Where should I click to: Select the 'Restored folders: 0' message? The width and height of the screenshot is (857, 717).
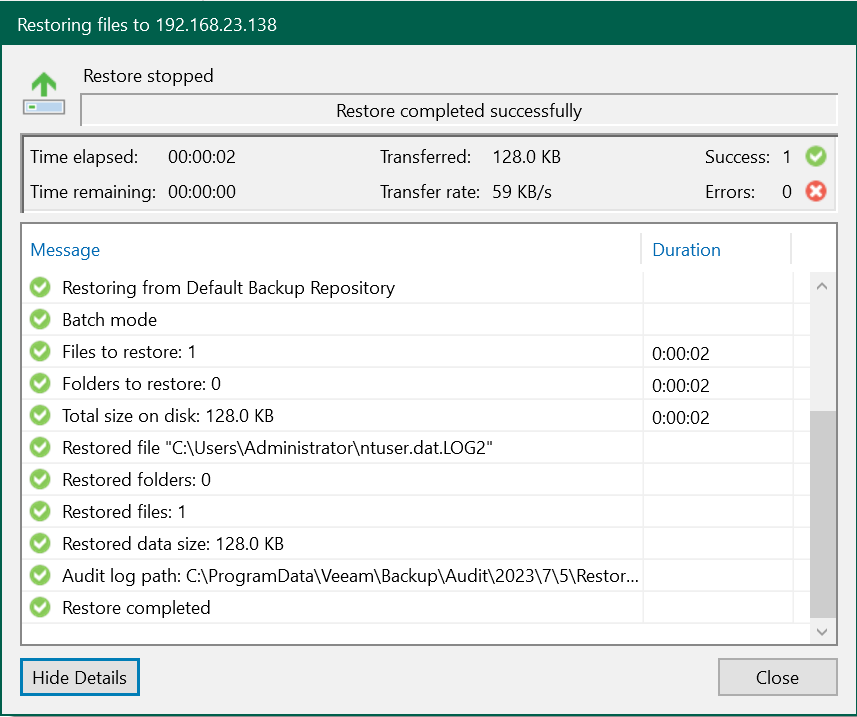coord(137,480)
